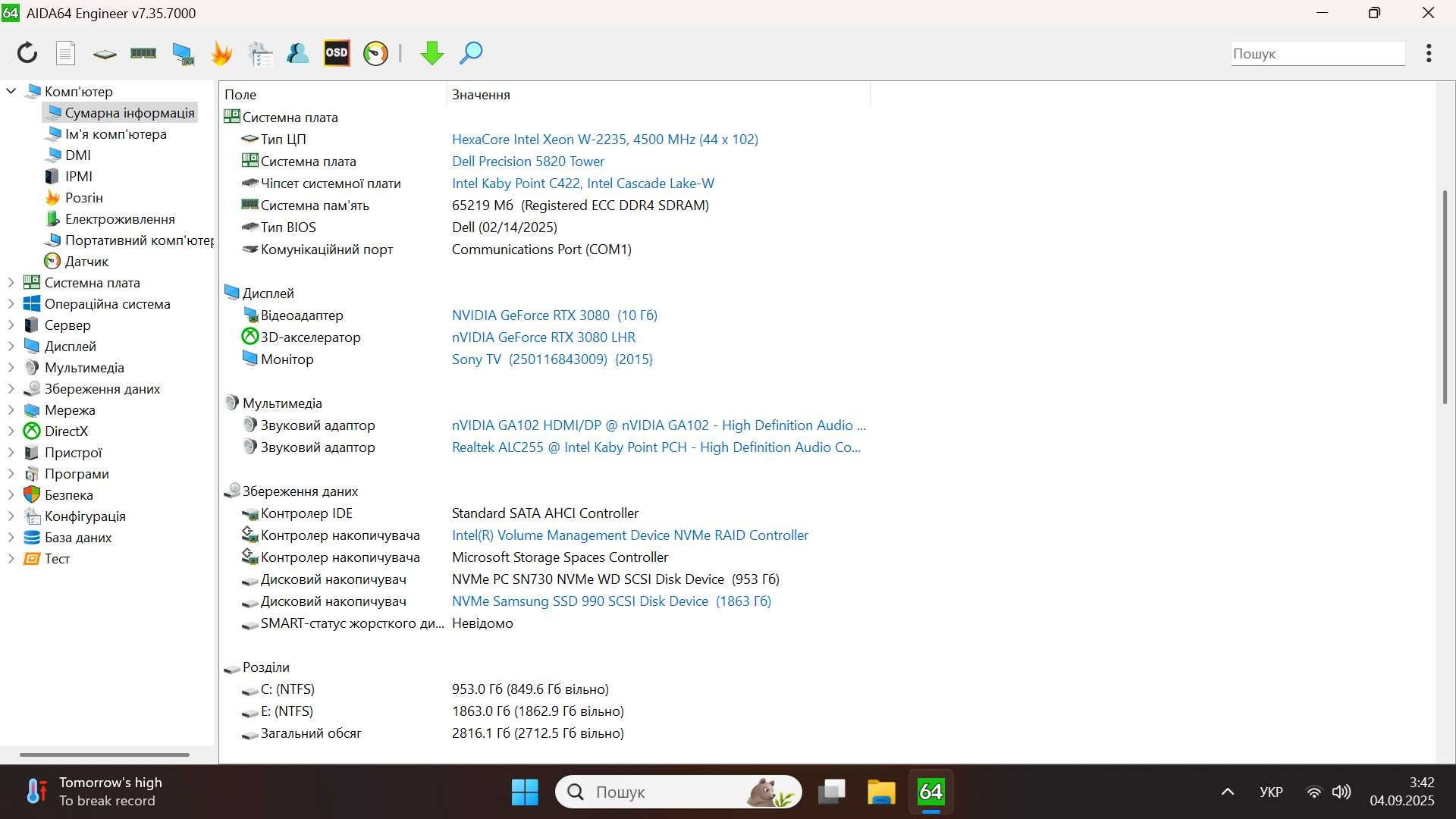Expand the Операційна система node
This screenshot has width=1456, height=819.
pos(11,303)
